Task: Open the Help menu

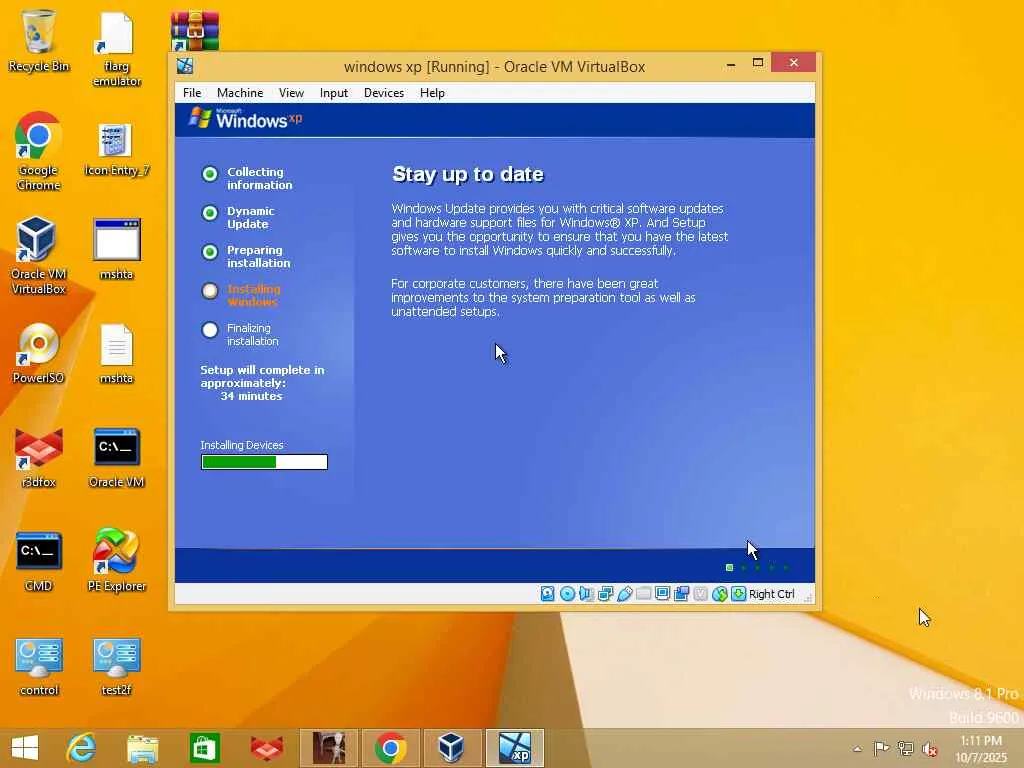Action: tap(432, 93)
